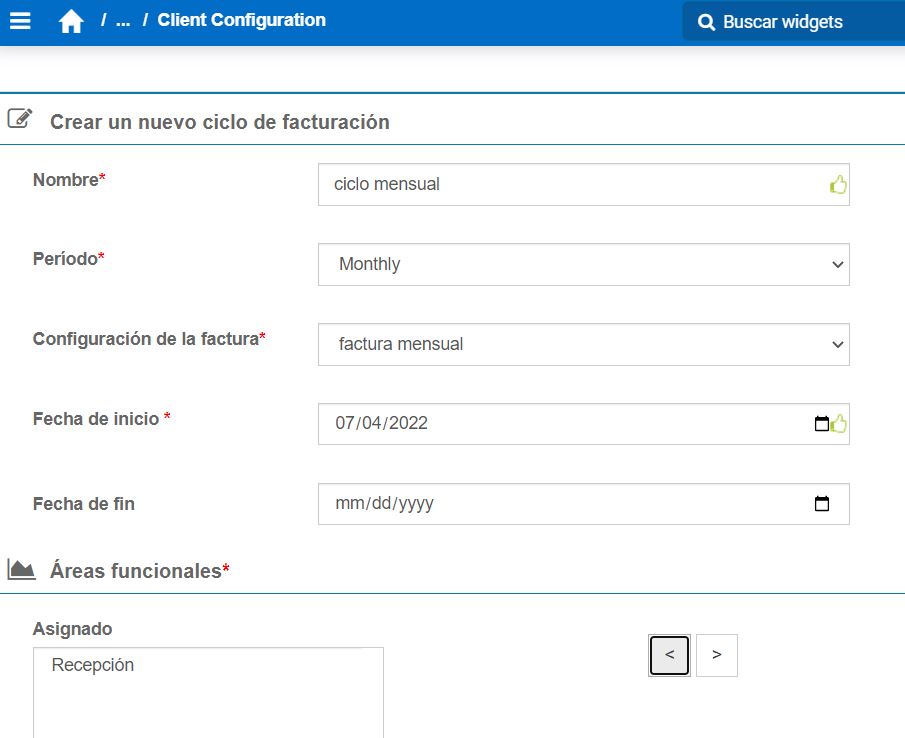Click the magnifier icon in the widget search
The width and height of the screenshot is (905, 738).
707,20
